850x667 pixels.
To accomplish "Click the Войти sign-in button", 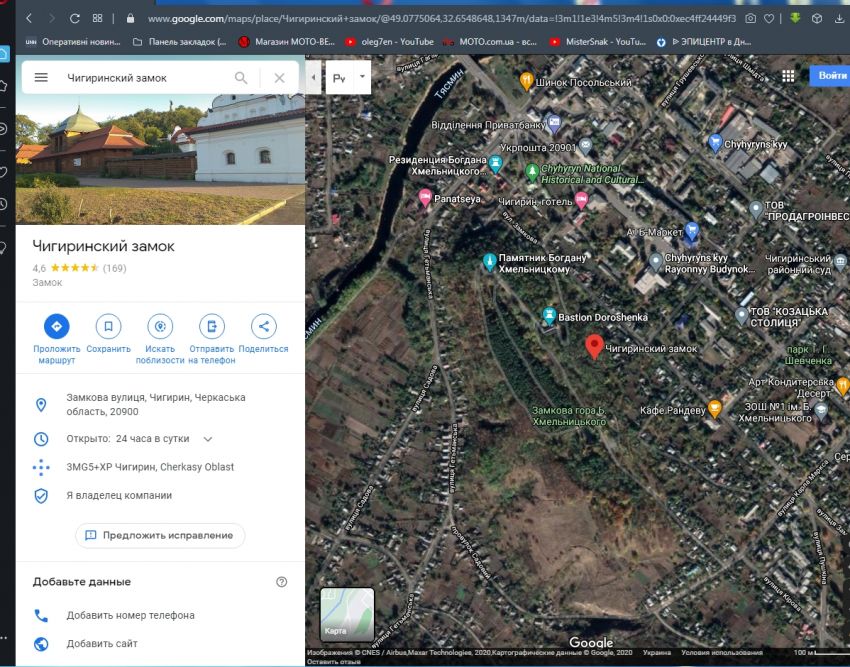I will pyautogui.click(x=830, y=75).
